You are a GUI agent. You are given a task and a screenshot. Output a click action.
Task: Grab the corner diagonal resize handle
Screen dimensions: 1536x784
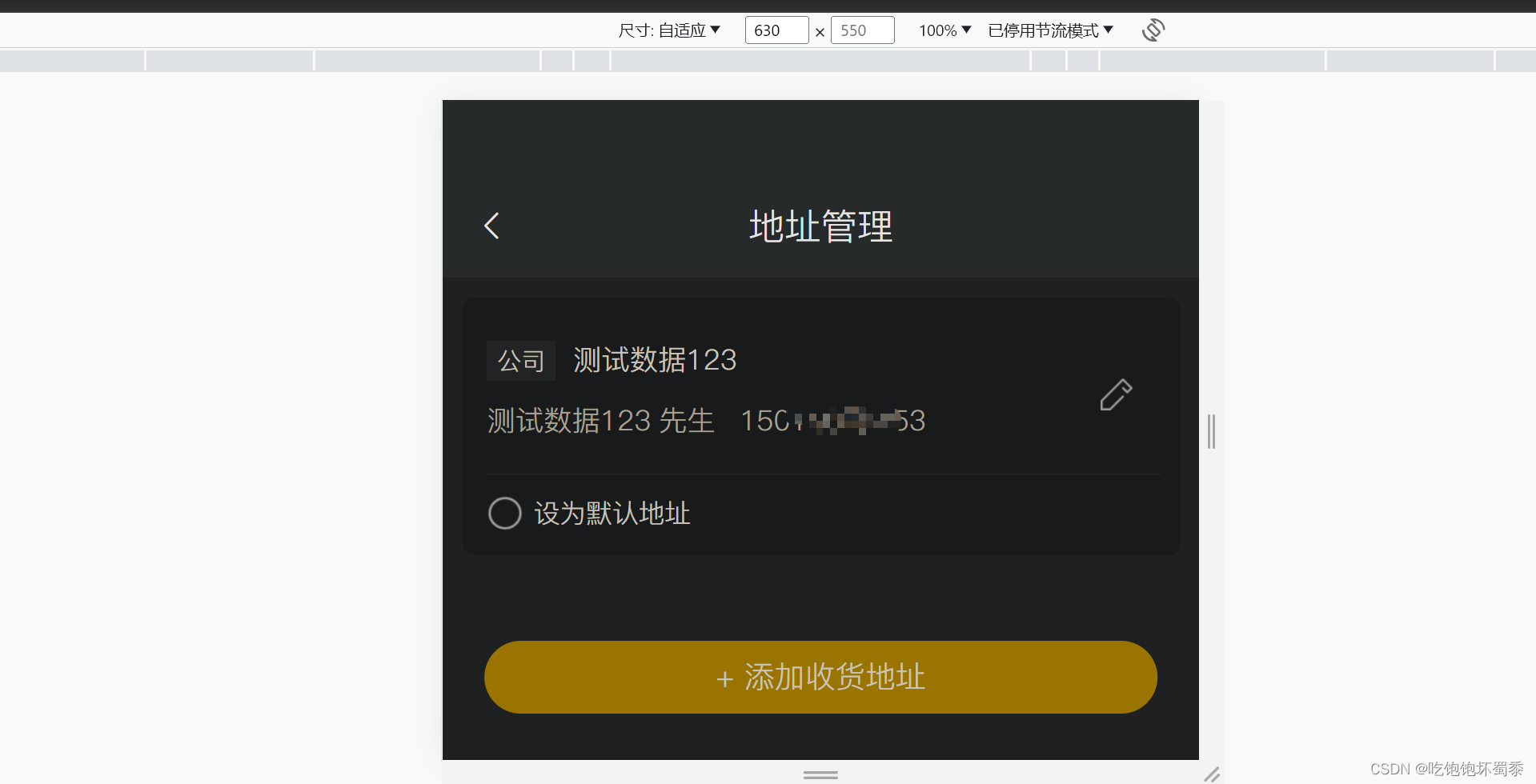point(1212,774)
